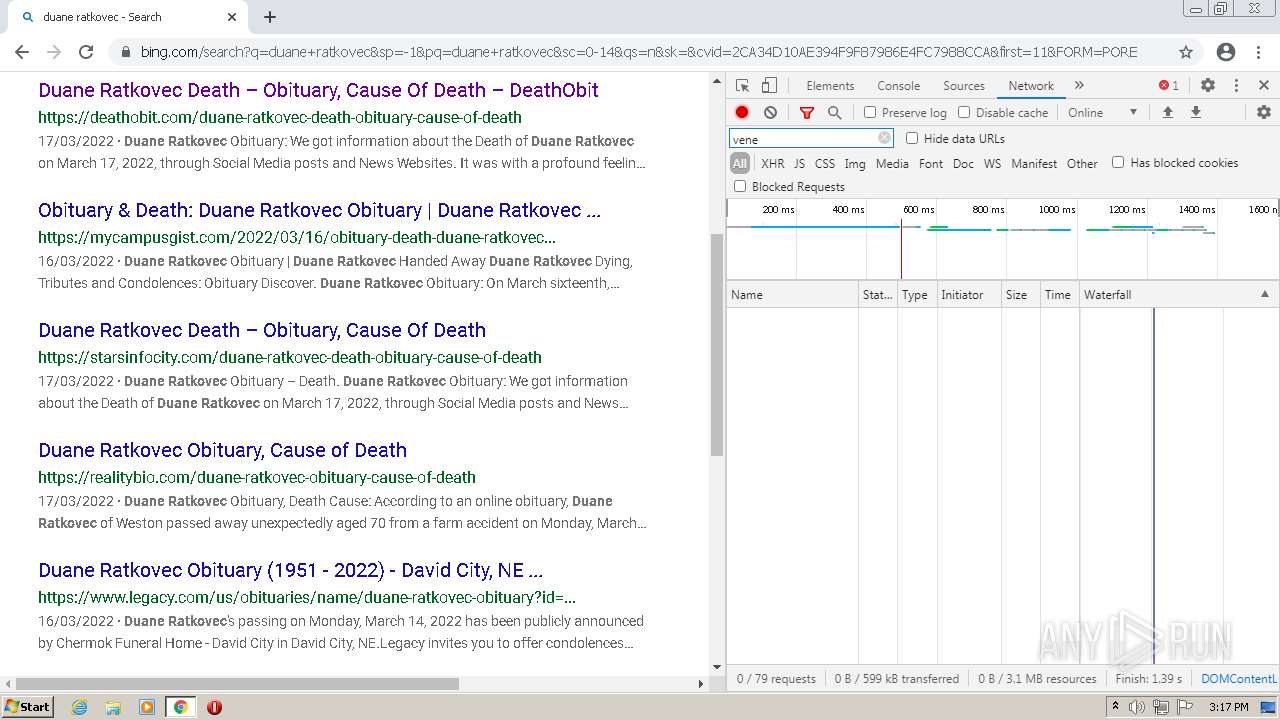
Task: Select the All request type filter
Action: tap(740, 163)
